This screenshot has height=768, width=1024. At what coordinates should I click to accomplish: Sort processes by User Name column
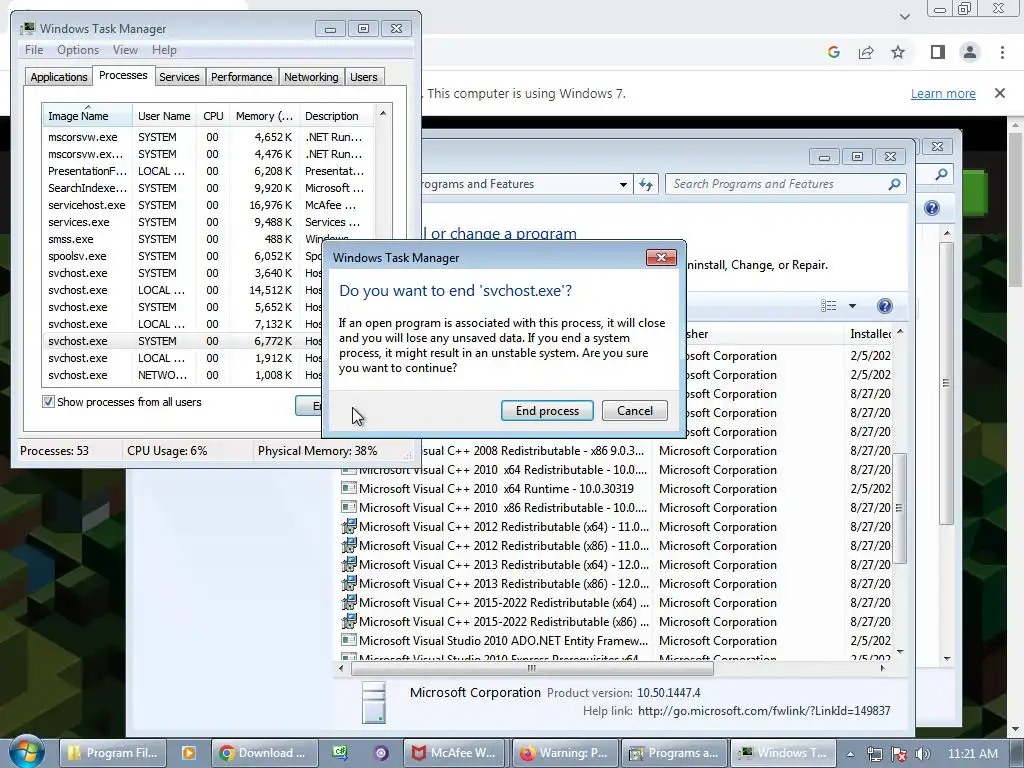coord(164,116)
